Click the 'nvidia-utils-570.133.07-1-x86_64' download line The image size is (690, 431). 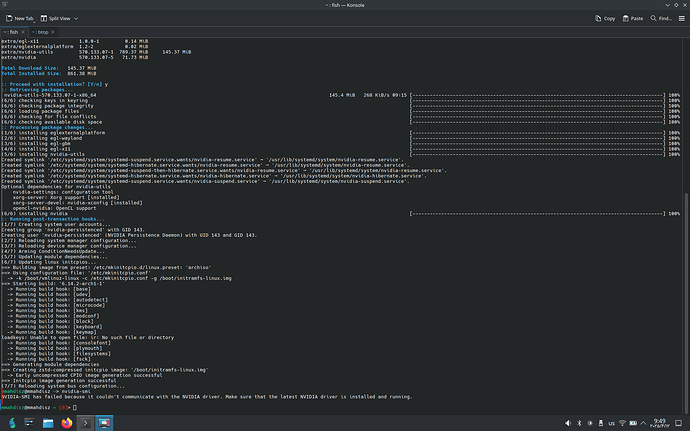[x=50, y=95]
